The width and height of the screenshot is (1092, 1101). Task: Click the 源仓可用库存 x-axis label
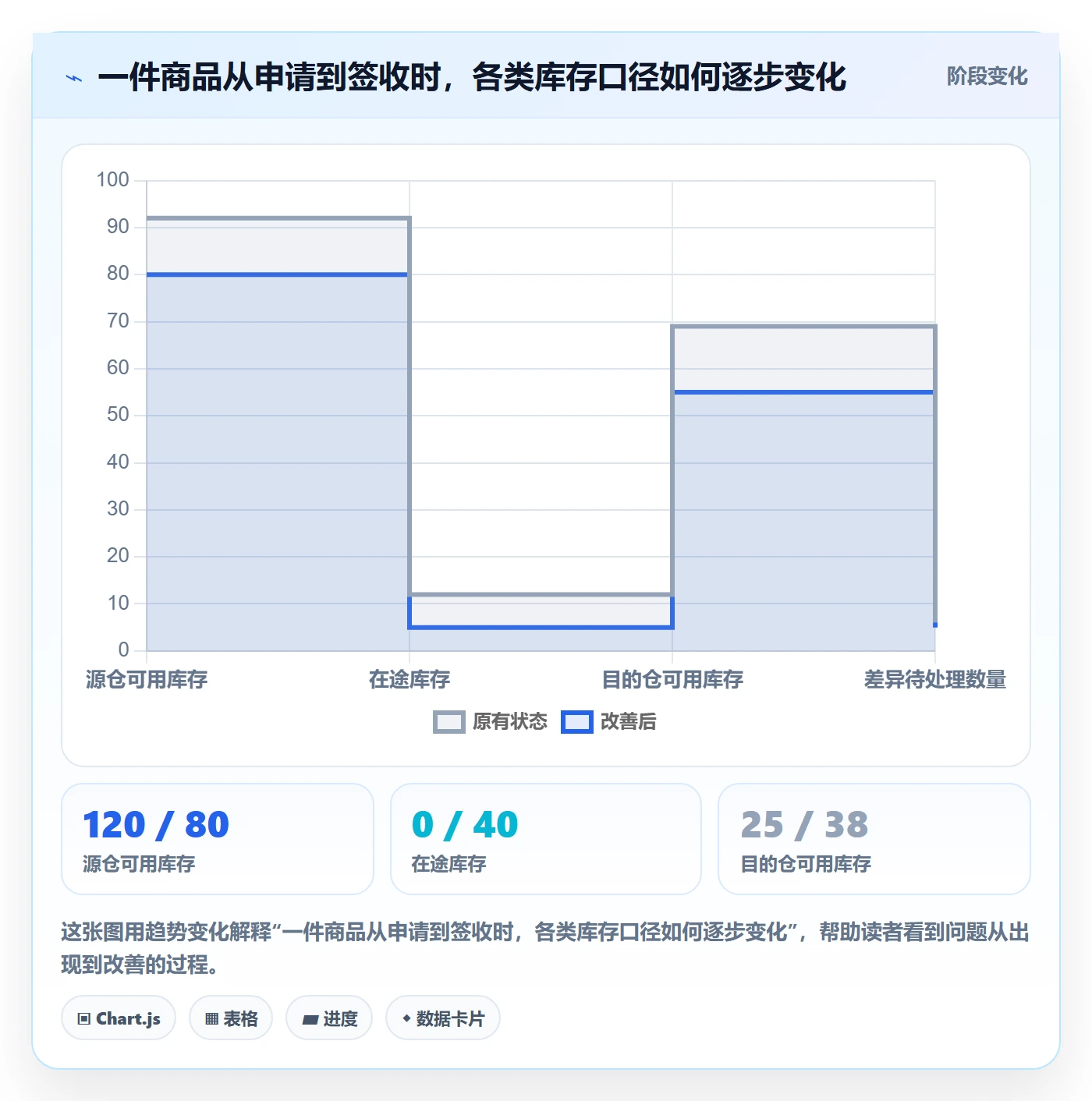[x=147, y=680]
